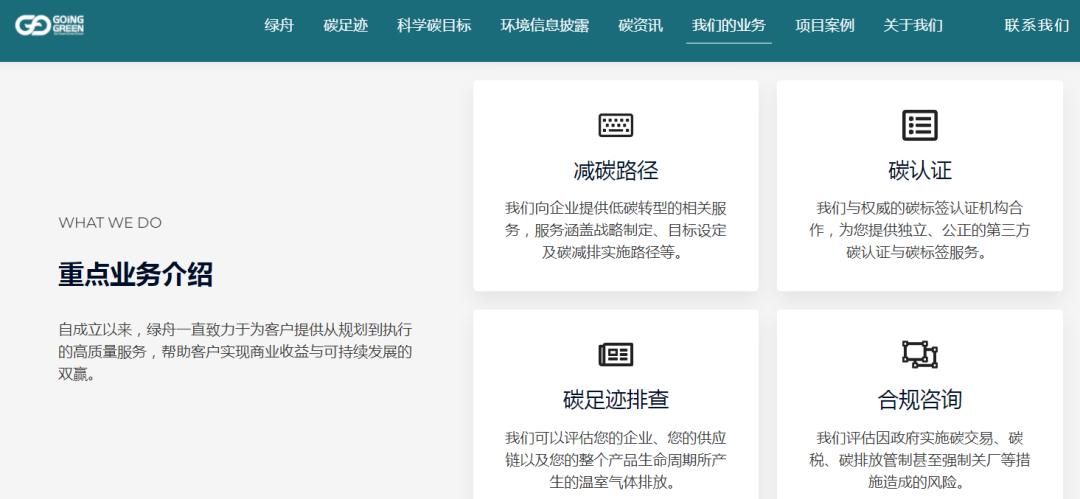
Task: Click the 重点业务介绍 heading
Action: [136, 274]
